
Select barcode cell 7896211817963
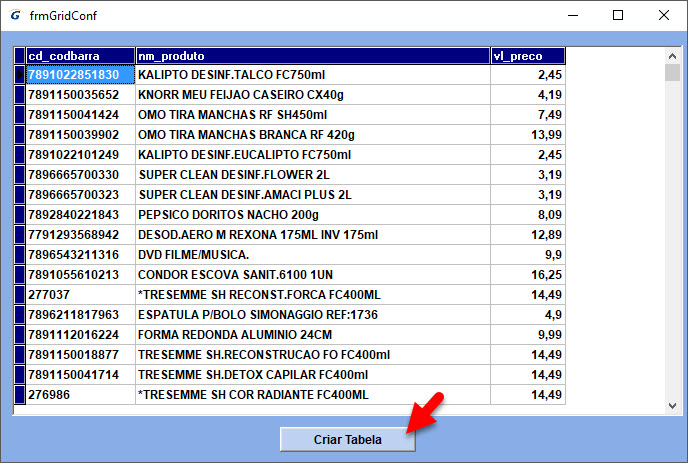[80, 315]
